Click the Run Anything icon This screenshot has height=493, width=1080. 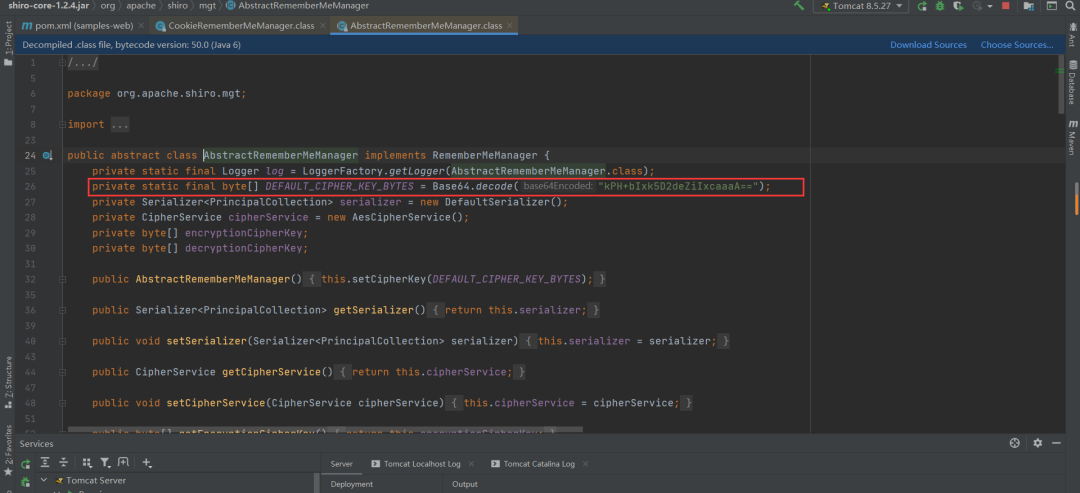(x=1051, y=6)
